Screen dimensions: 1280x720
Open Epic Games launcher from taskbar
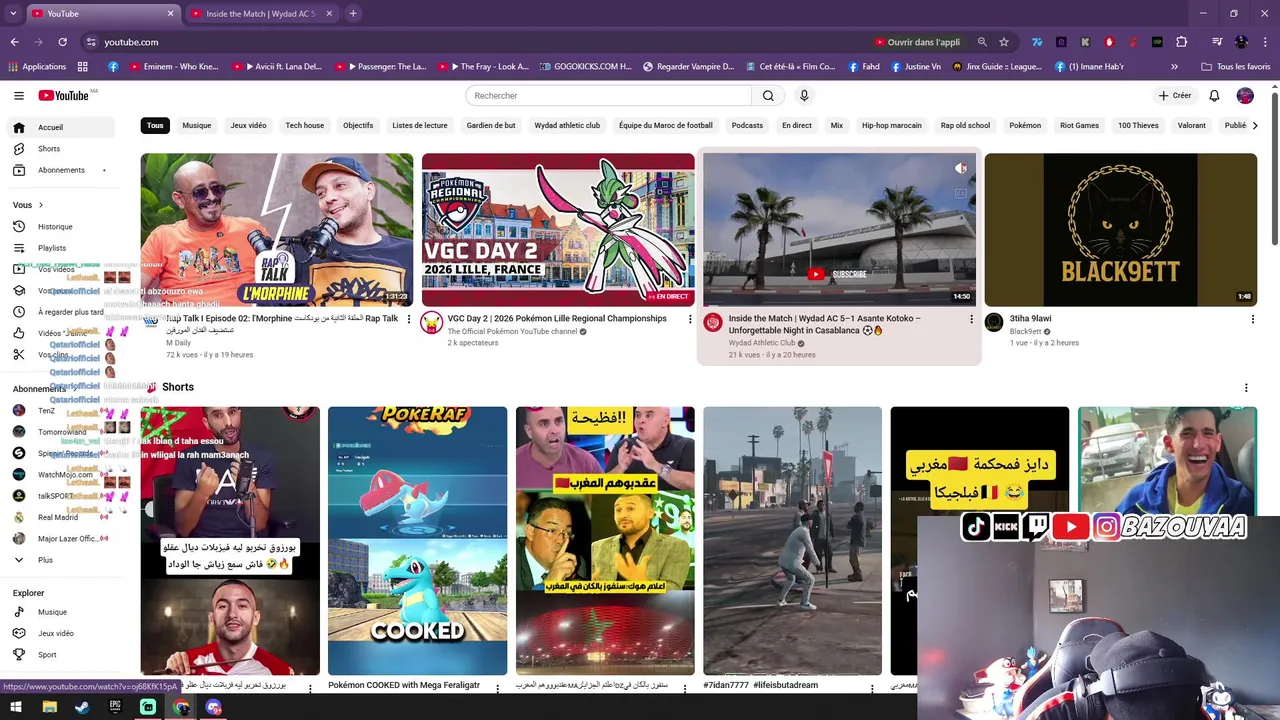tap(115, 707)
